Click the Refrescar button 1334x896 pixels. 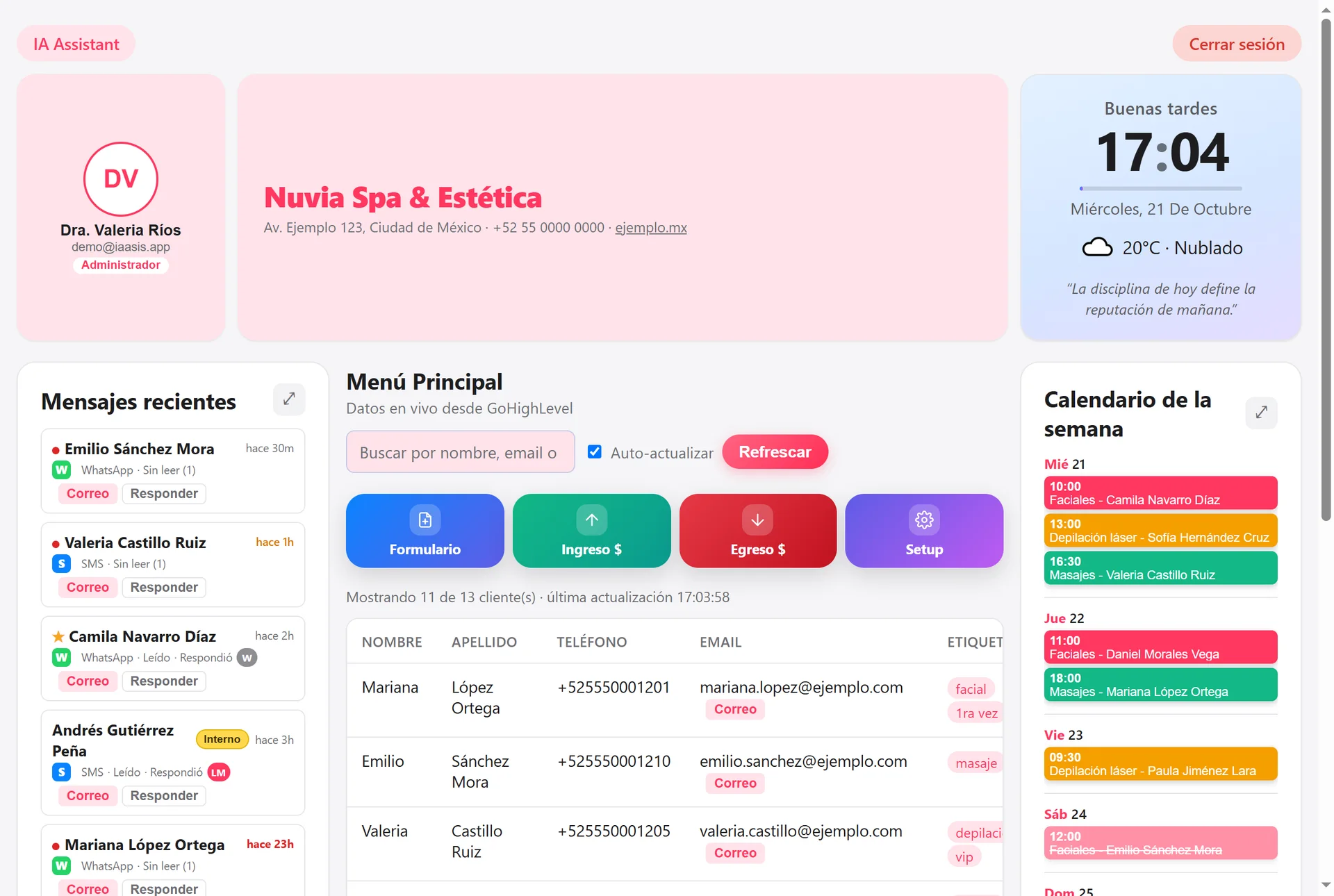(x=775, y=452)
